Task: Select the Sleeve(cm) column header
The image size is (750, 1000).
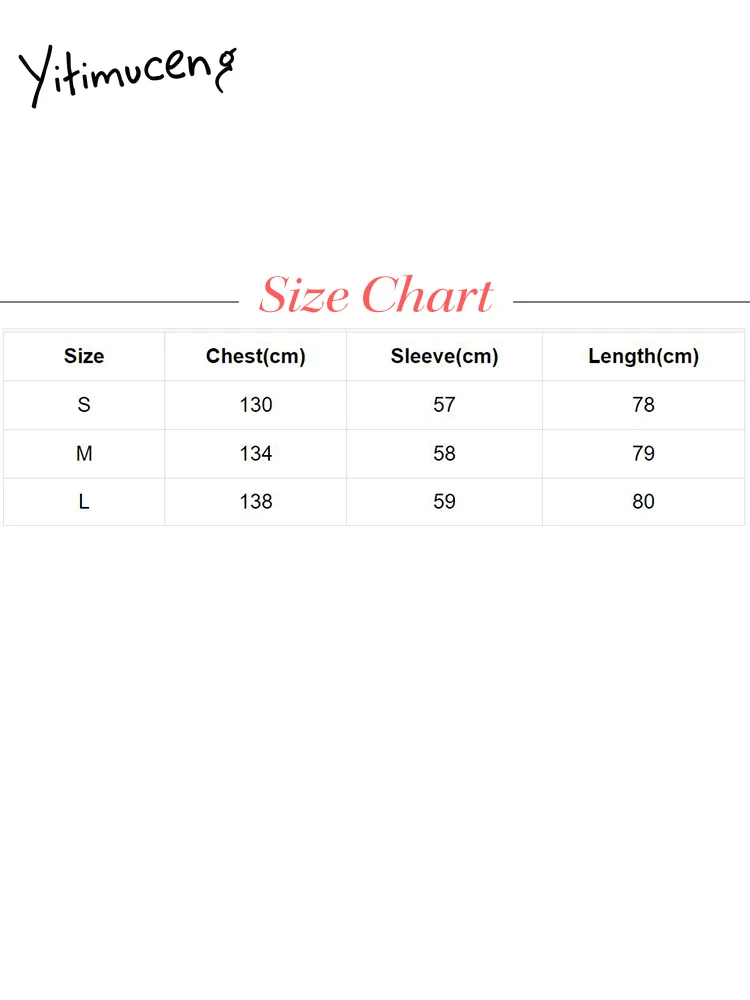Action: click(x=444, y=356)
